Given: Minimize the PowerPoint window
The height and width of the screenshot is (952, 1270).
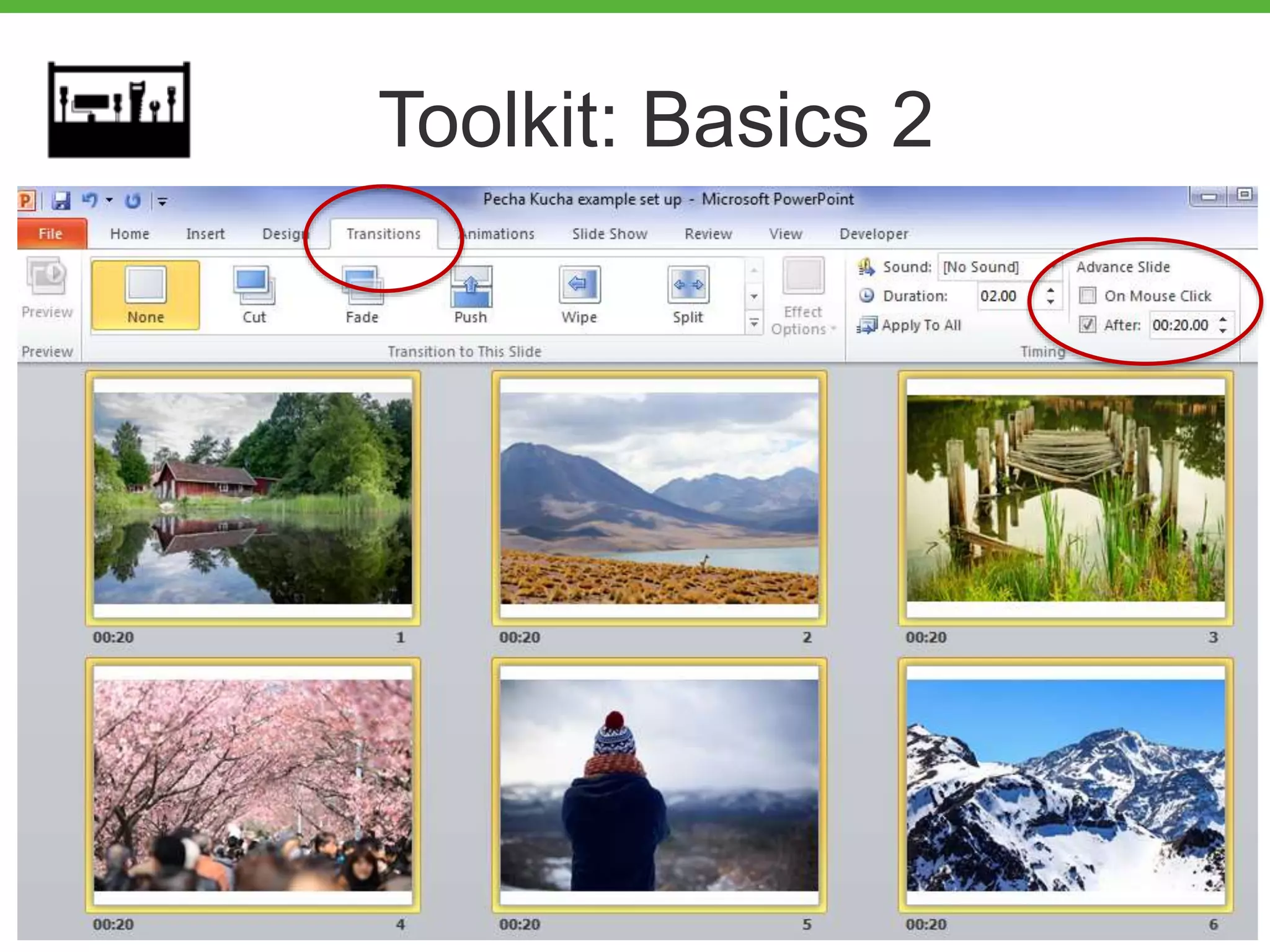Looking at the screenshot, I should pyautogui.click(x=1209, y=197).
